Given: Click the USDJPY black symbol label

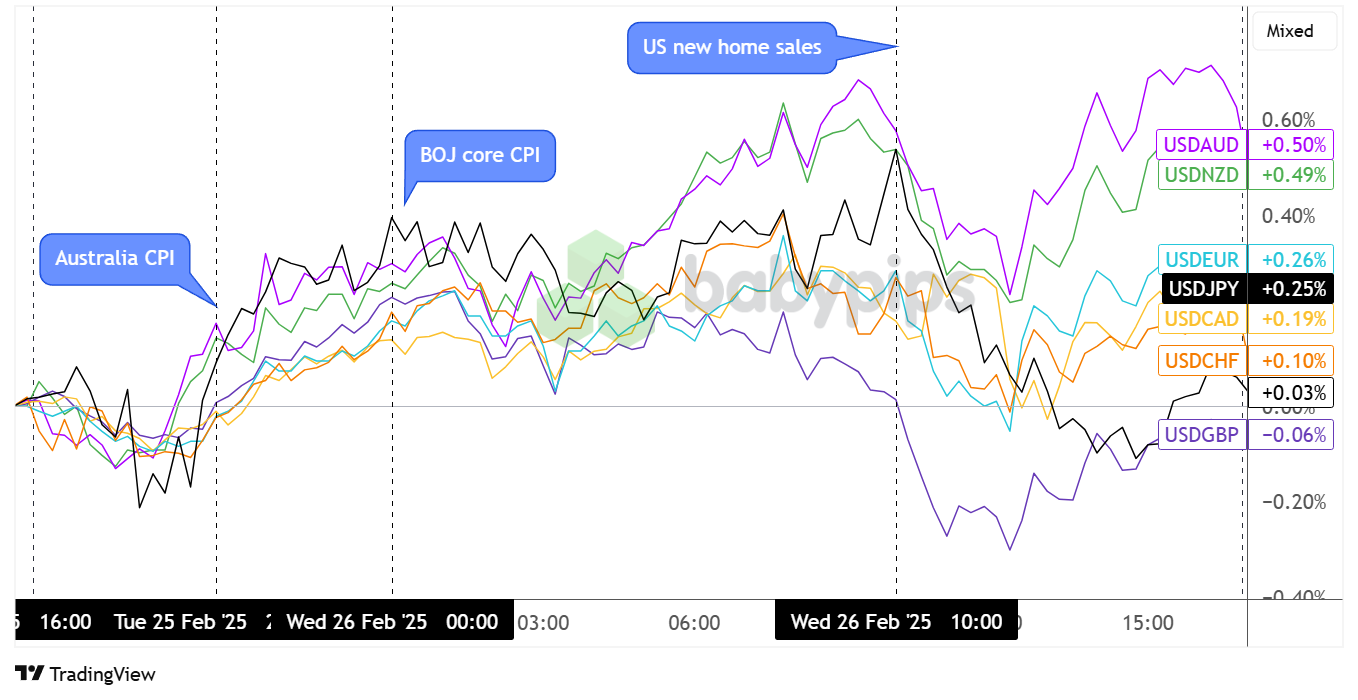Looking at the screenshot, I should coord(1202,289).
